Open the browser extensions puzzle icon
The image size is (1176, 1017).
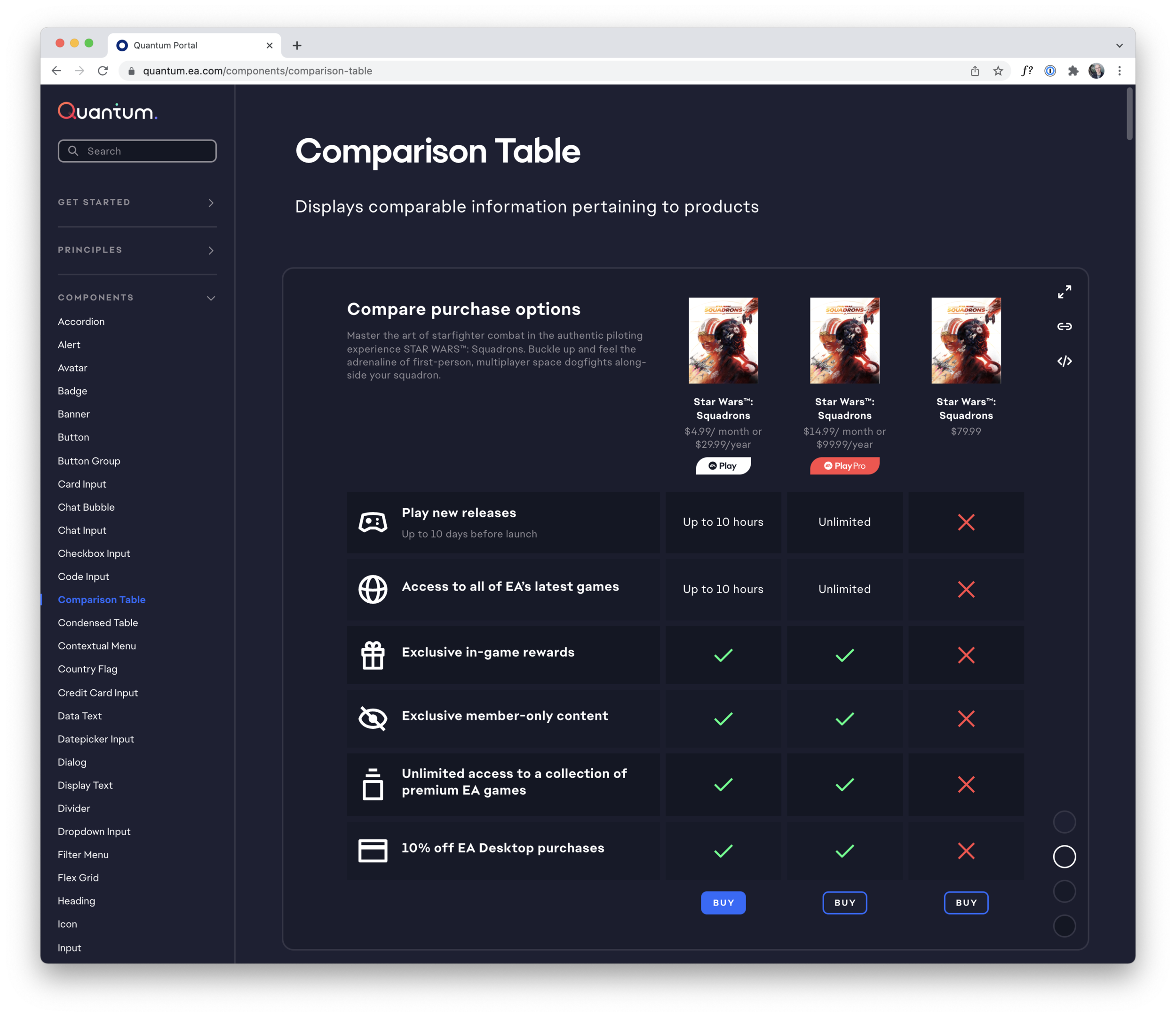1073,71
